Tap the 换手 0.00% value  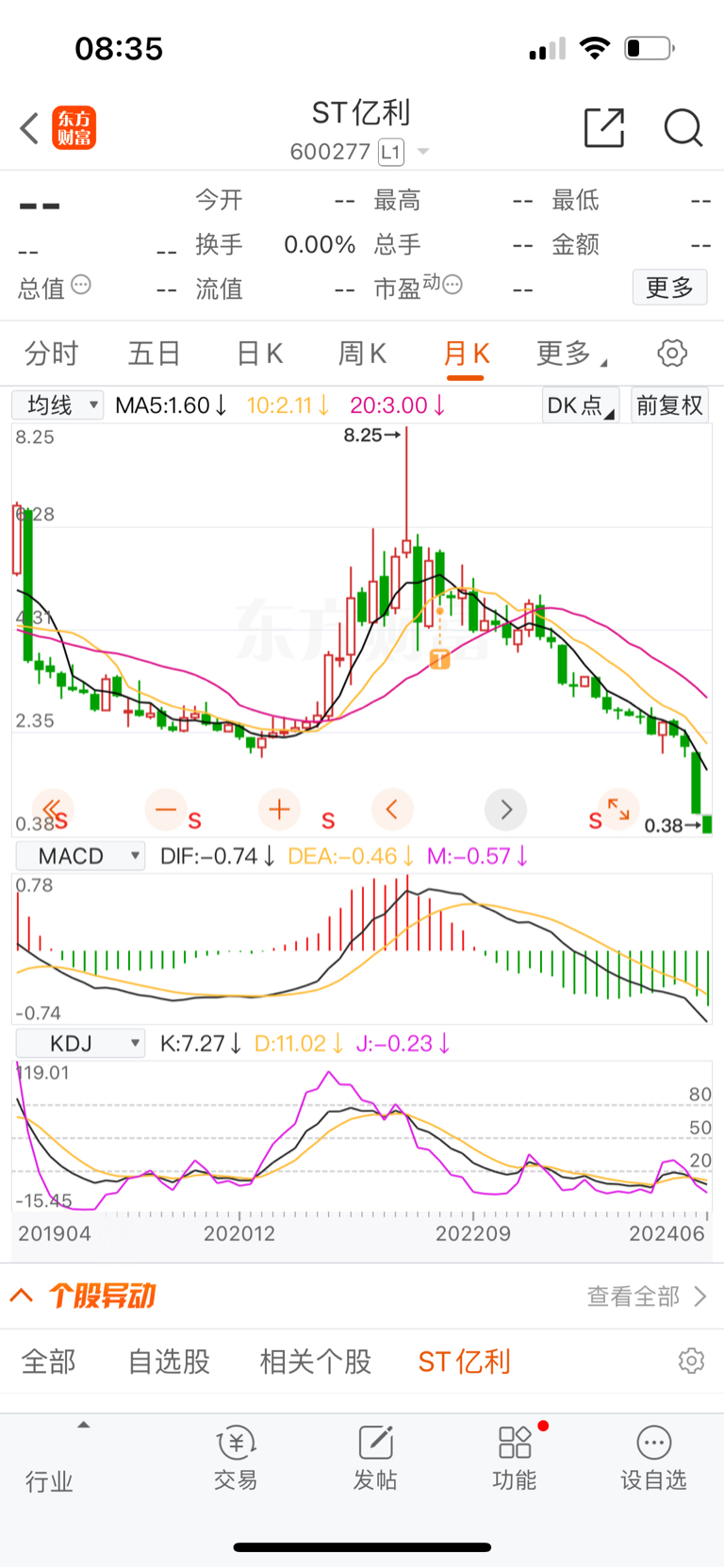tap(320, 245)
